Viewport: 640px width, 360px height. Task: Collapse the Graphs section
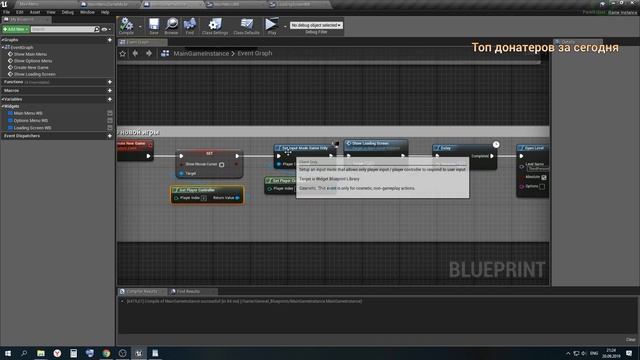[x=2, y=40]
